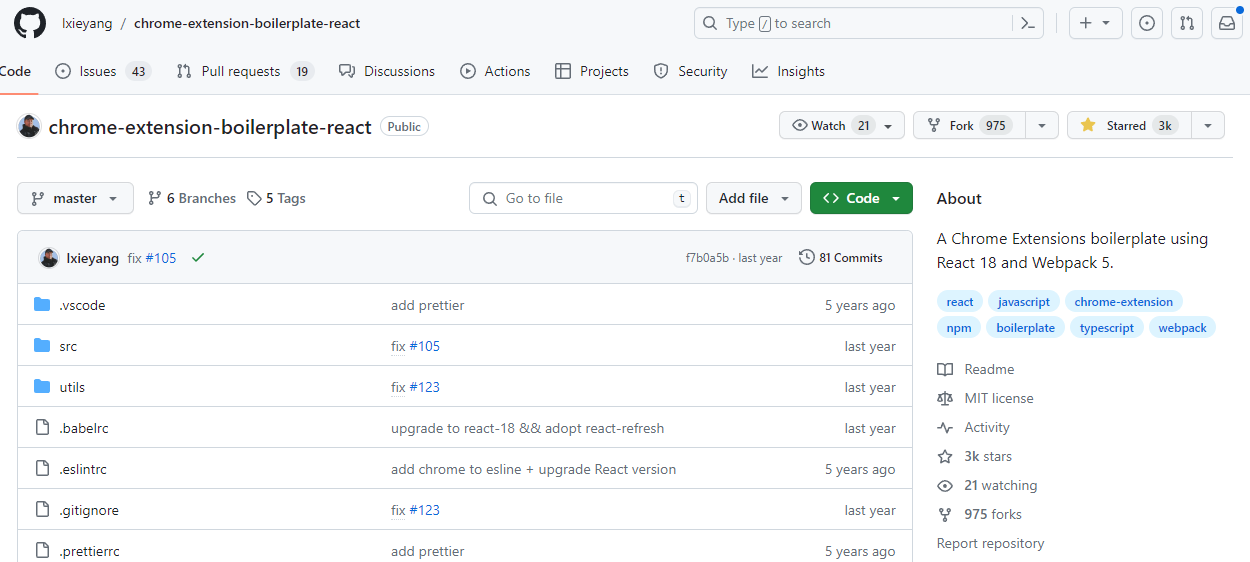Open the Security tab

[690, 72]
